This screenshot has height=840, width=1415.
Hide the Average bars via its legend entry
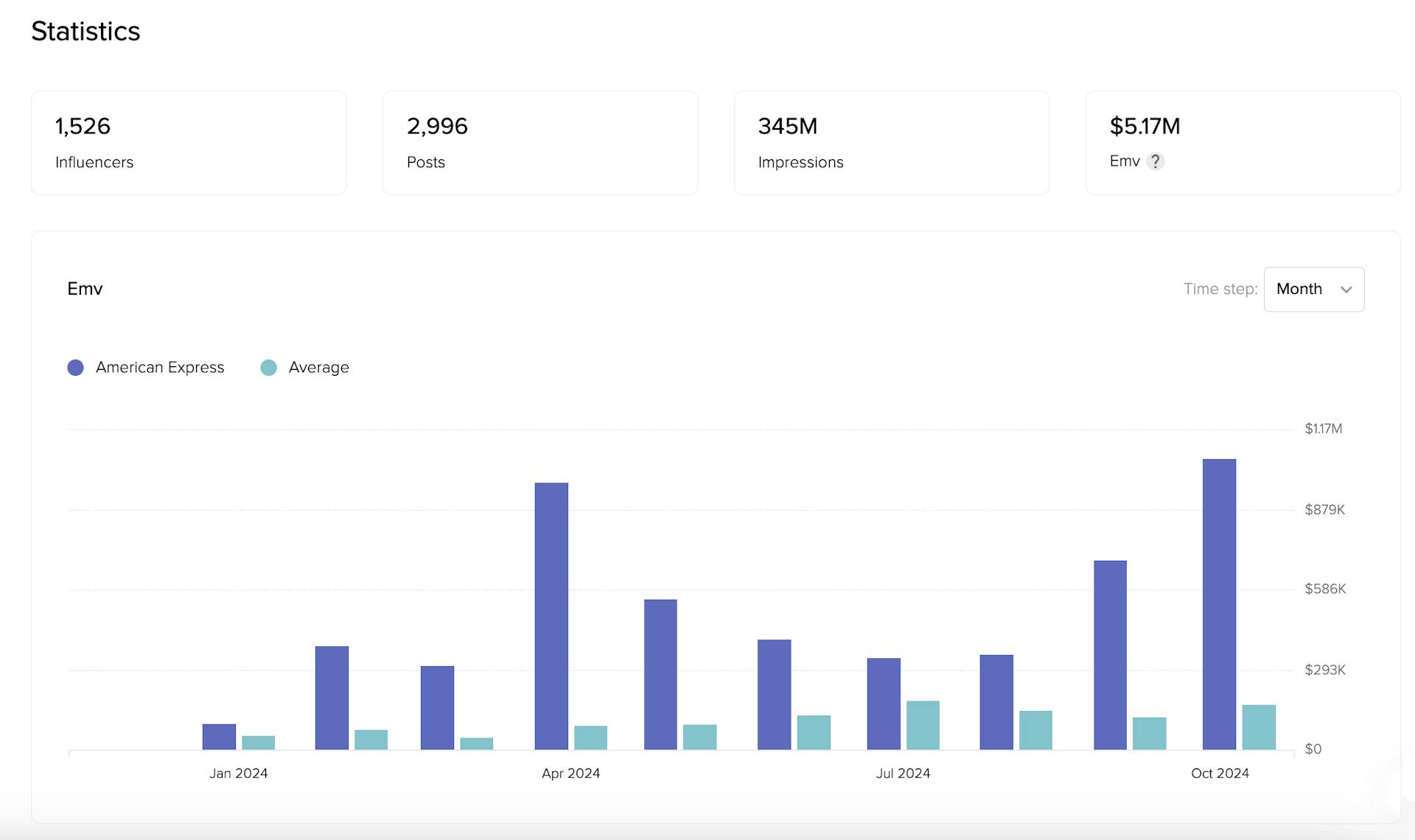coord(318,367)
